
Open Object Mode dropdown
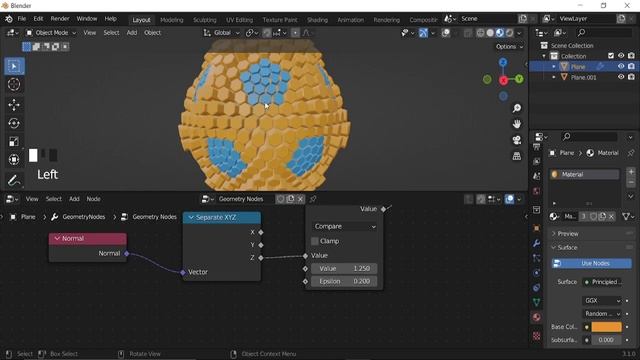[x=51, y=33]
